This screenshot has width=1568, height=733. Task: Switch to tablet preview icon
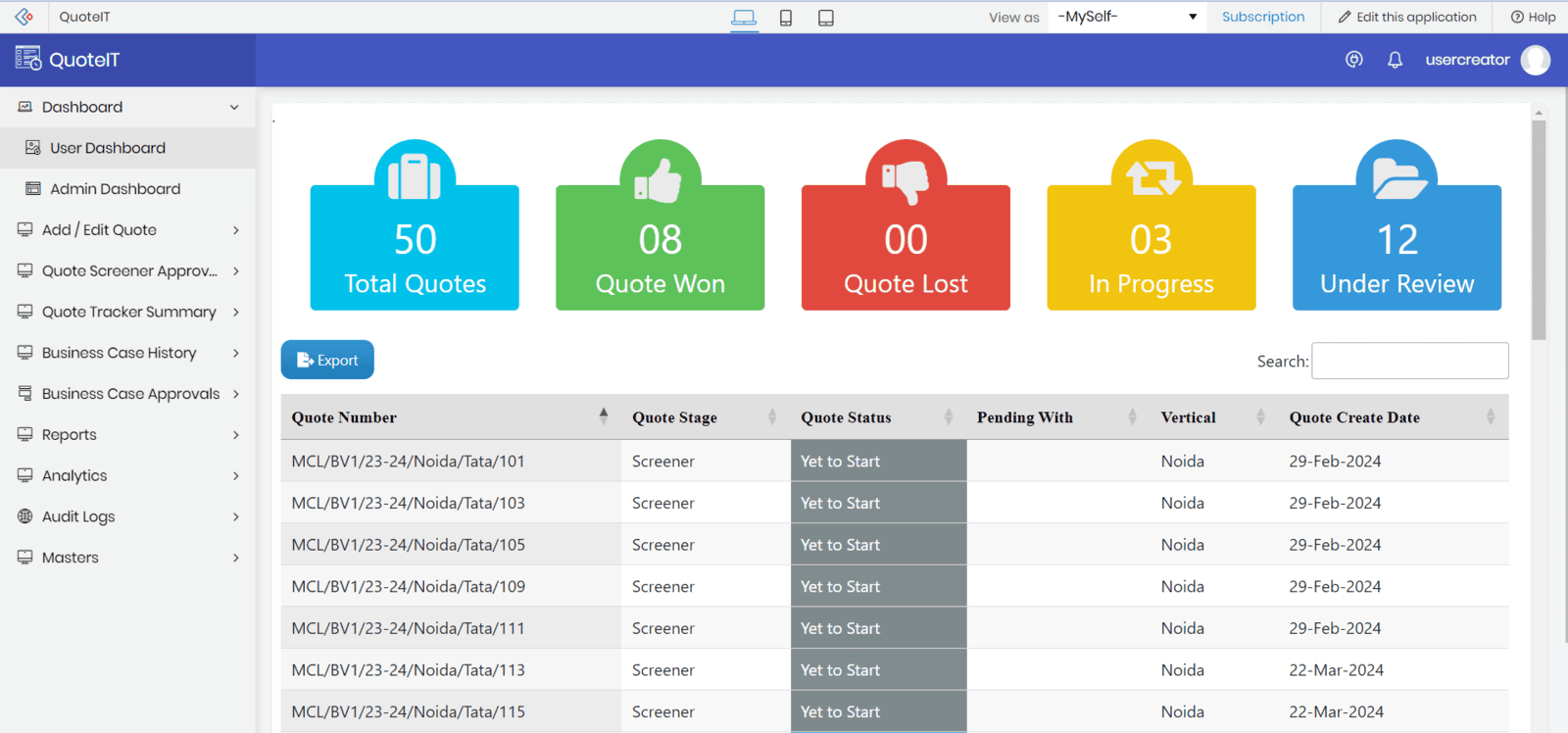coord(826,18)
